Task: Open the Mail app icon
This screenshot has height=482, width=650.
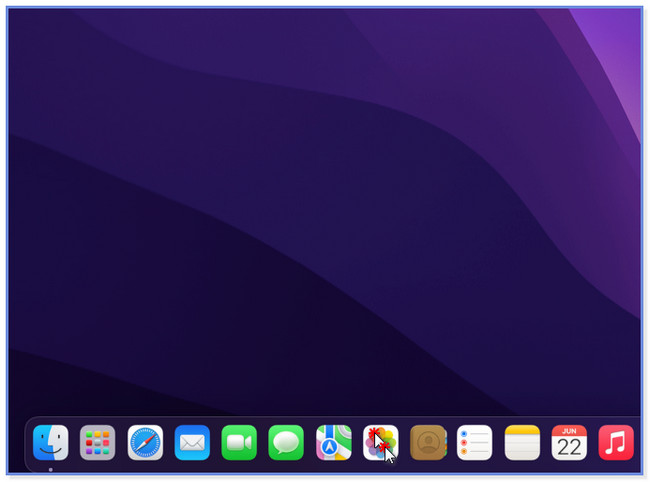Action: pyautogui.click(x=192, y=443)
